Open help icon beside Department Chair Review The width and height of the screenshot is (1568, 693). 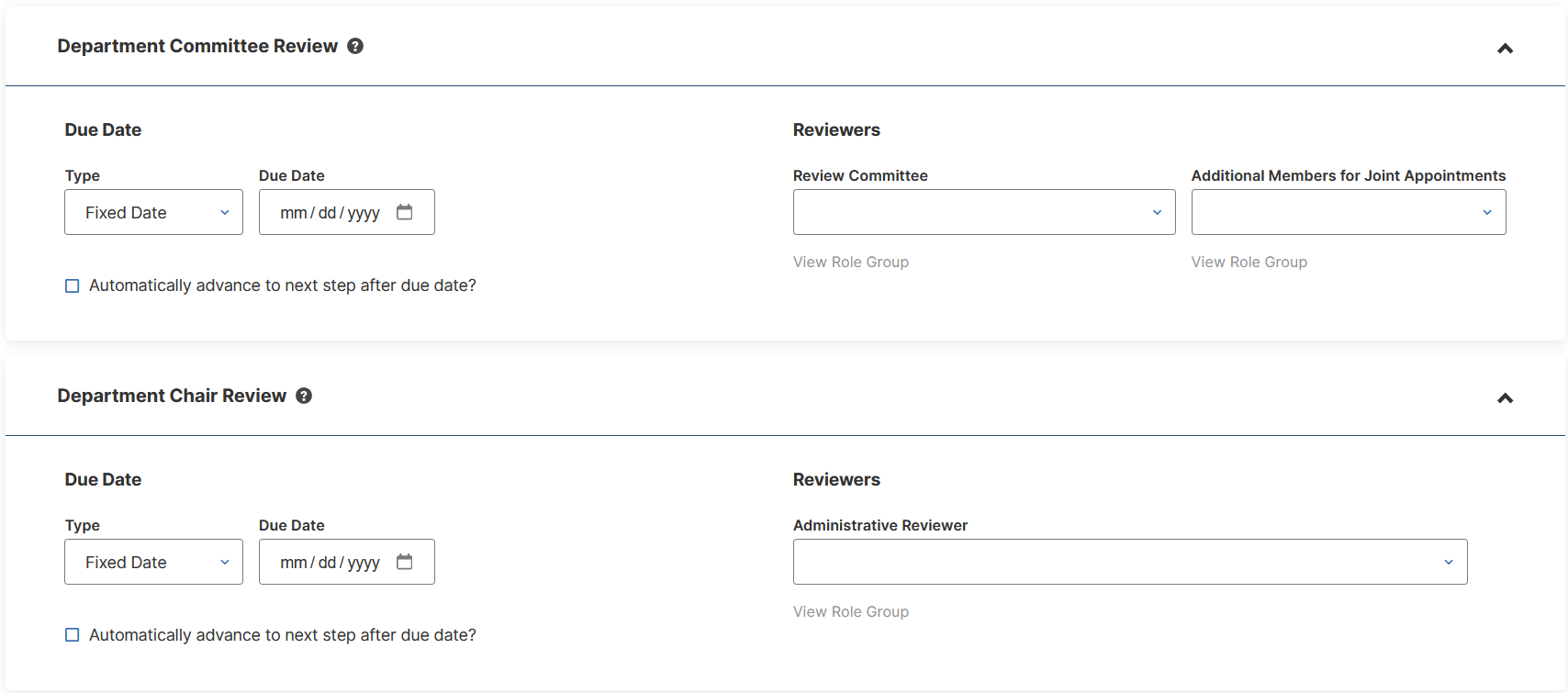(304, 396)
